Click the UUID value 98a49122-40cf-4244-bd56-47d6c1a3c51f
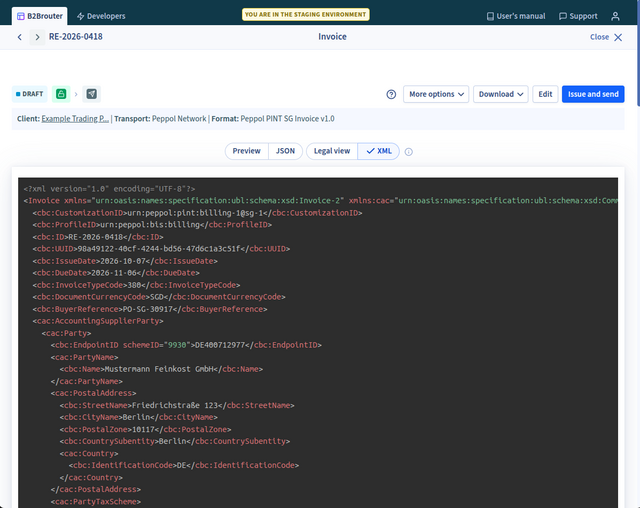The width and height of the screenshot is (640, 508). 161,249
